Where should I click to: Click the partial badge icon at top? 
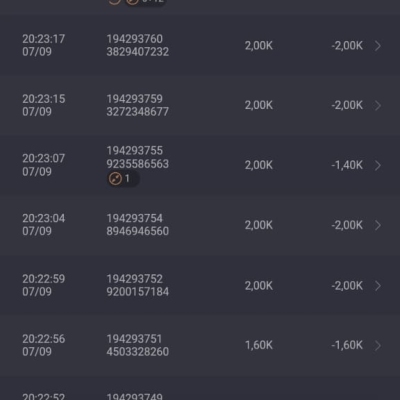tap(132, 2)
